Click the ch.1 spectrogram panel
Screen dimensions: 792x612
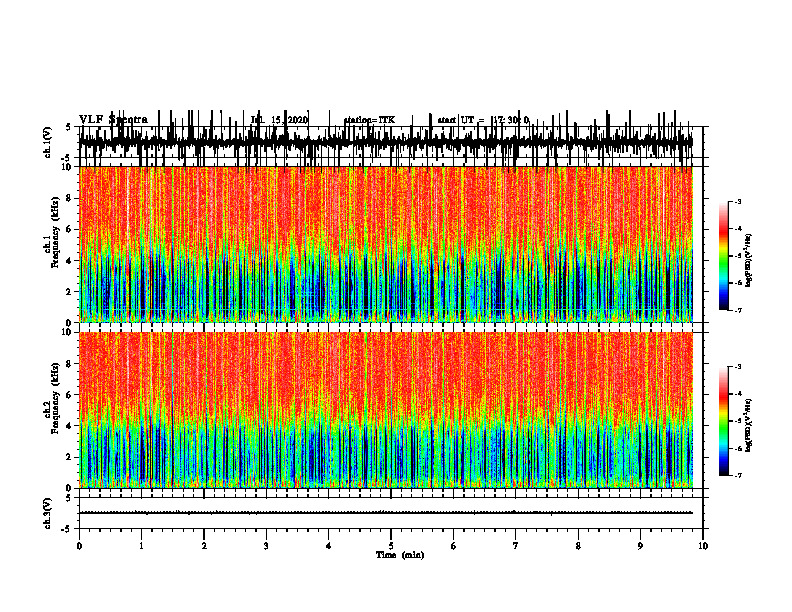[385, 244]
